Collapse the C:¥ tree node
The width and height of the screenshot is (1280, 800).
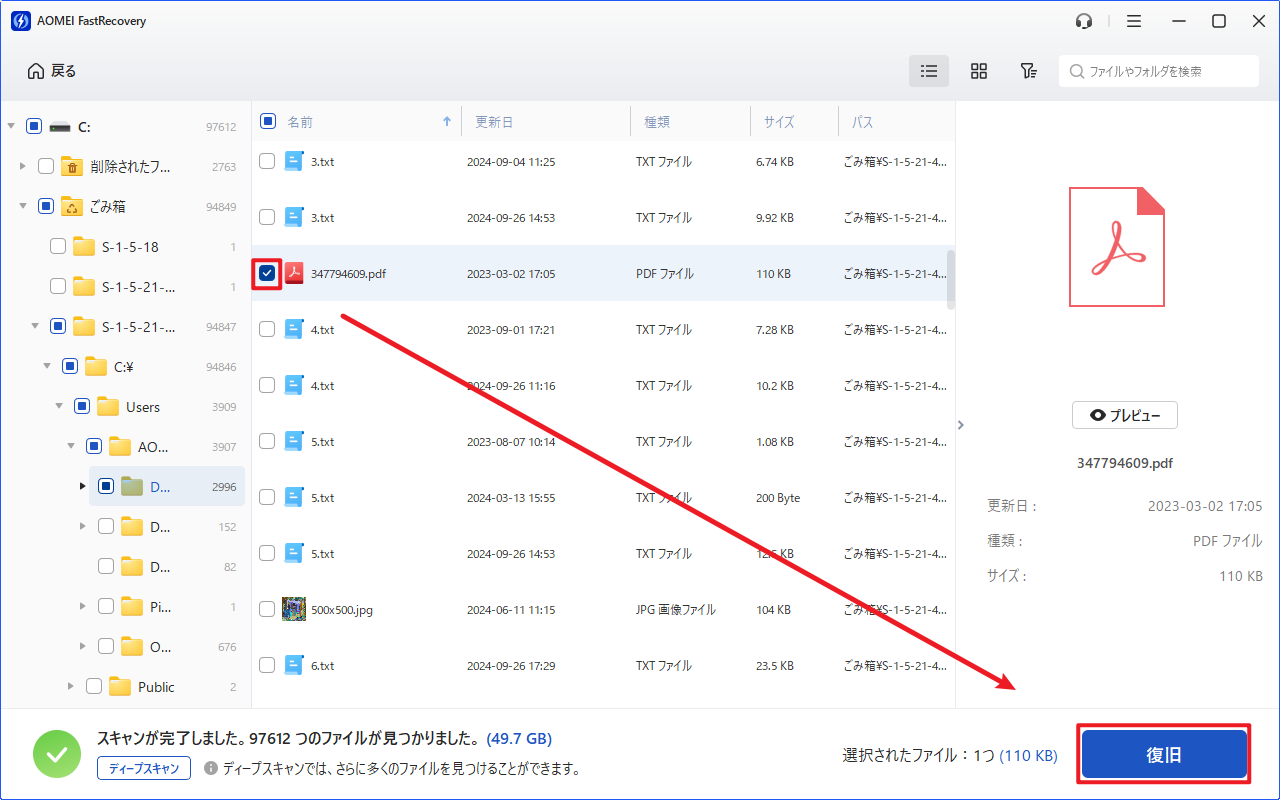click(47, 367)
